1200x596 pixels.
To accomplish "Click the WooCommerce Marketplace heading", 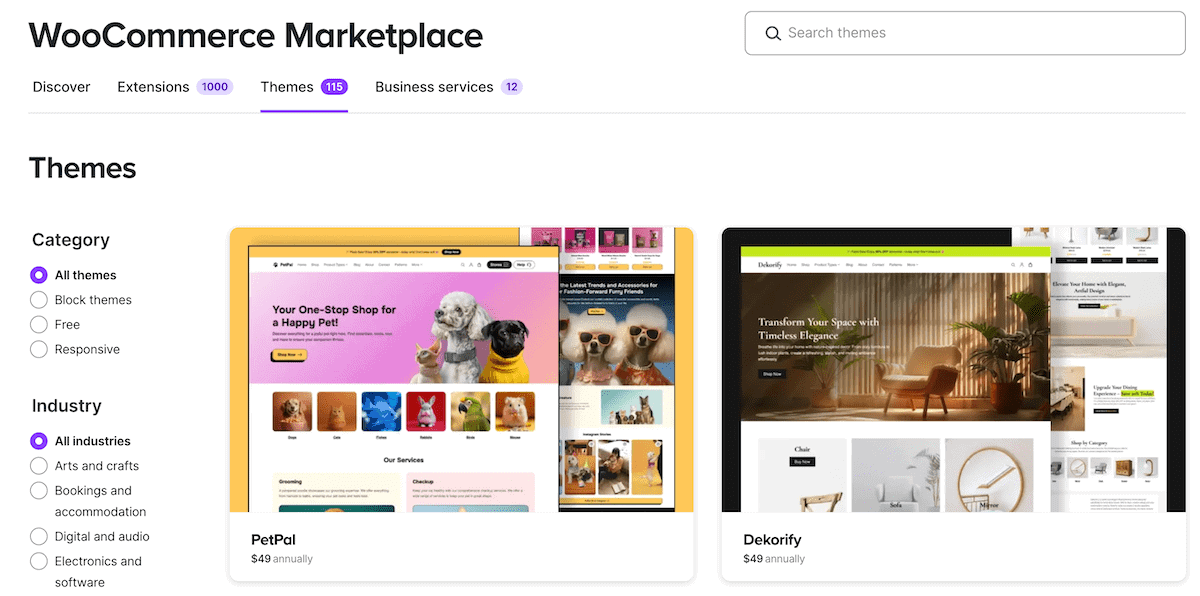I will tap(256, 35).
